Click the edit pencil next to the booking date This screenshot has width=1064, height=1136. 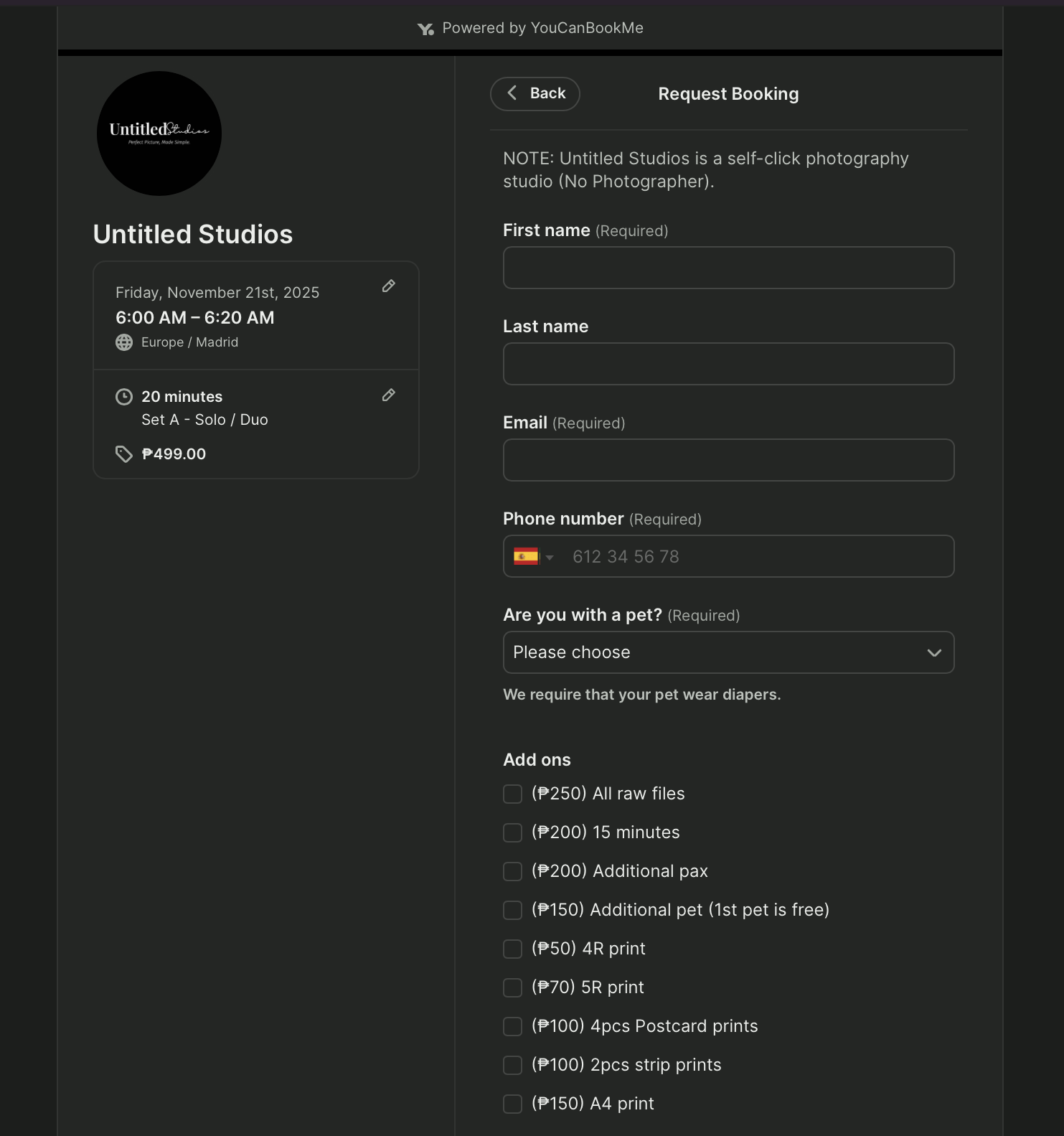[x=388, y=286]
